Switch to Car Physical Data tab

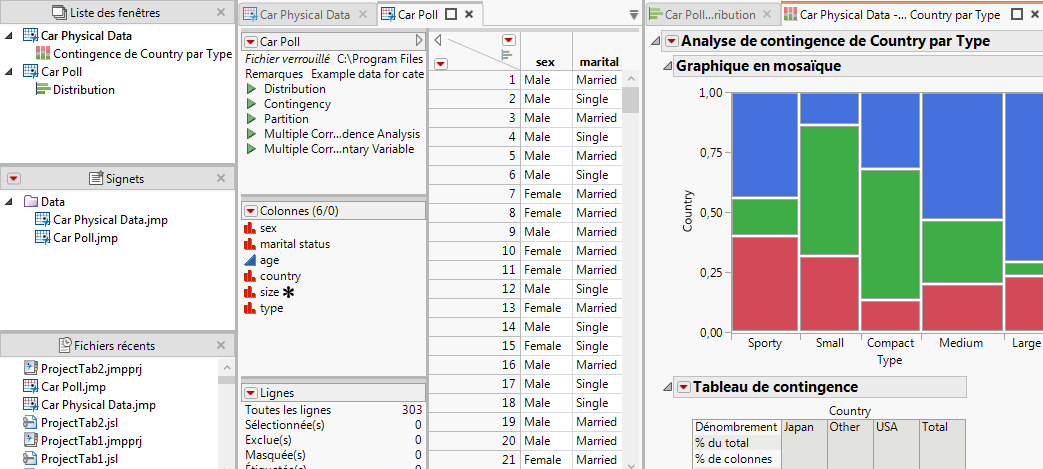click(x=305, y=14)
